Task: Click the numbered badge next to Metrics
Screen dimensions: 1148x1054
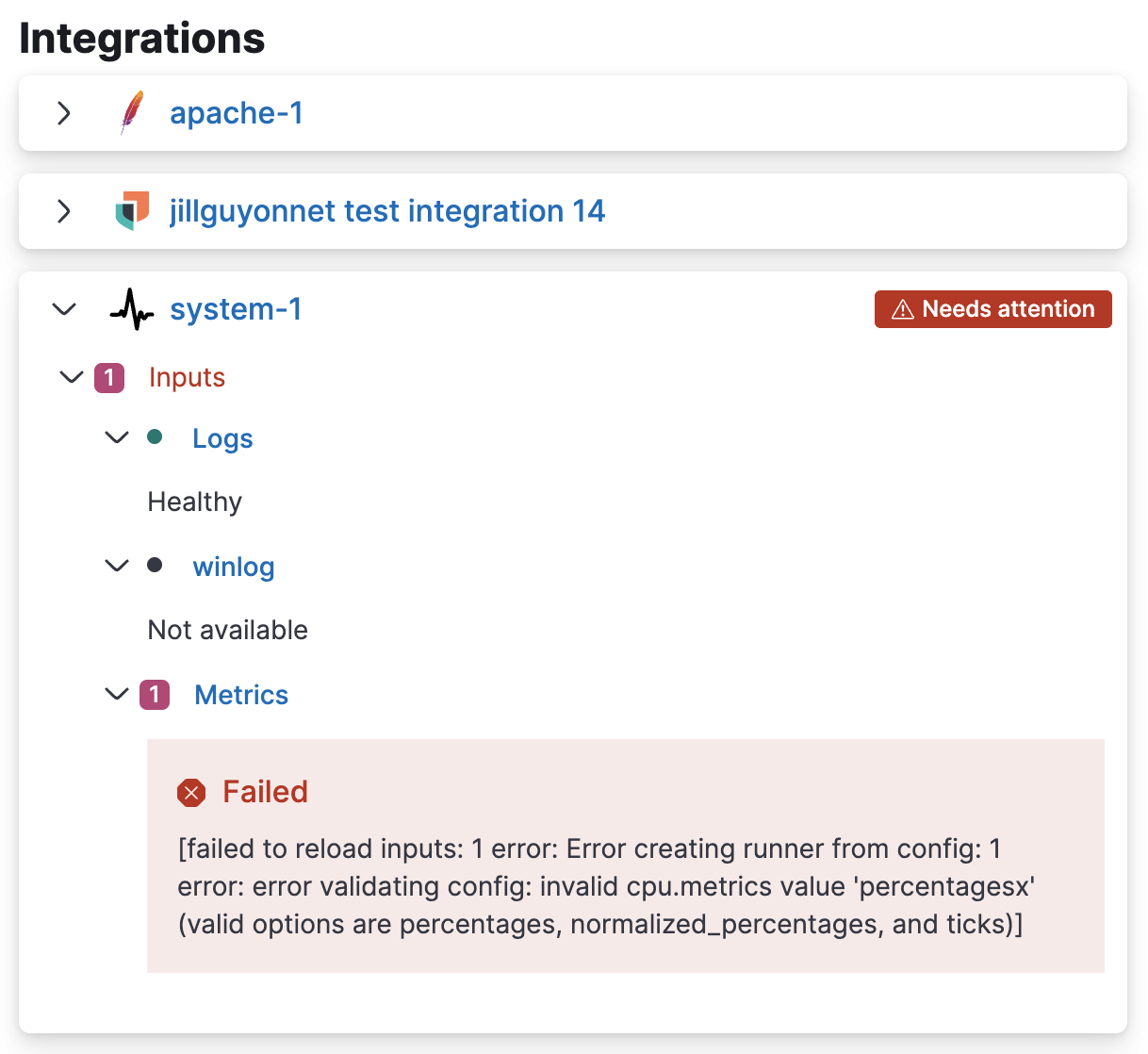Action: tap(155, 694)
